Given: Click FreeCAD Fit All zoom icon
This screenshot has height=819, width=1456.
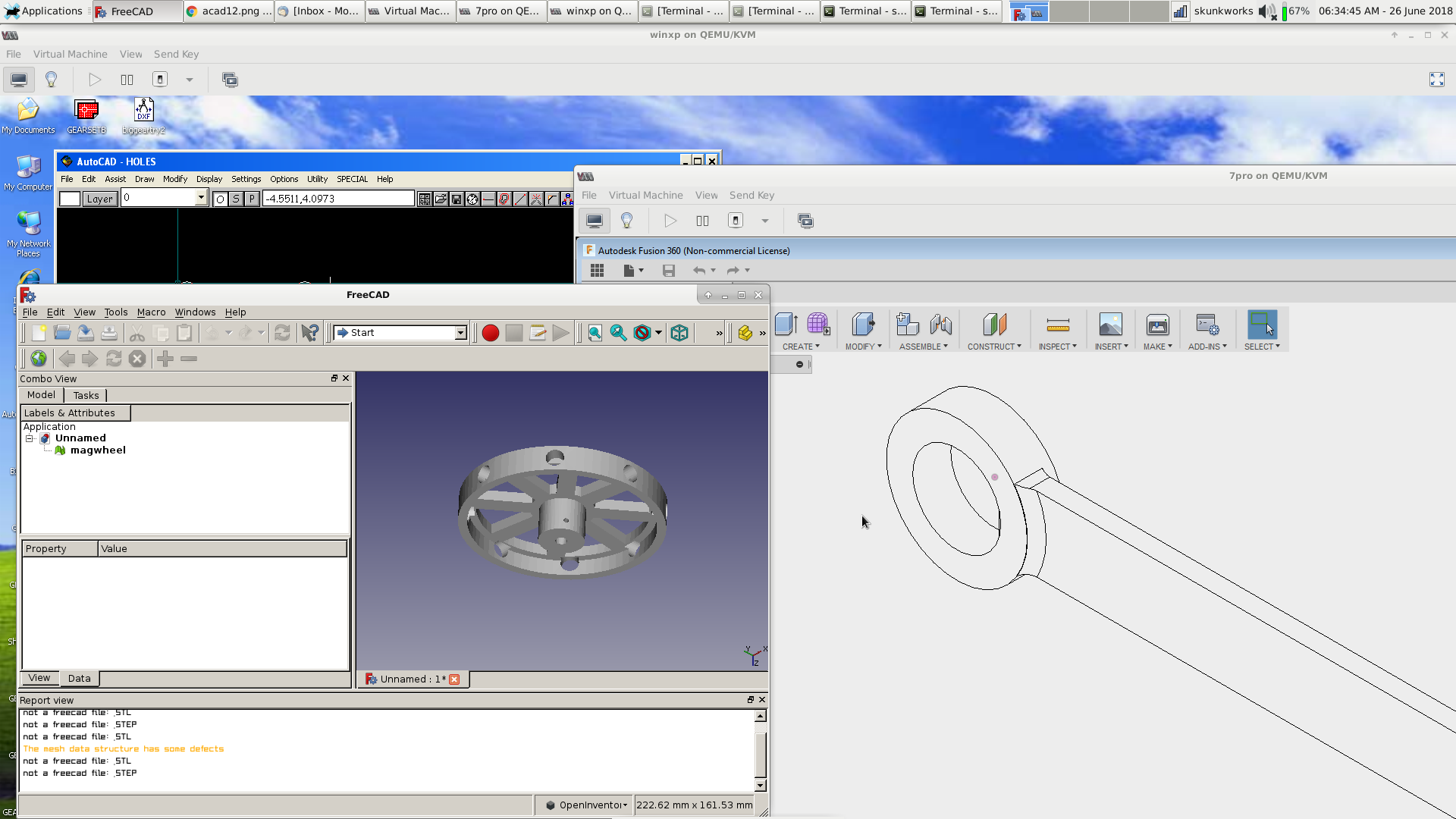Looking at the screenshot, I should click(595, 333).
